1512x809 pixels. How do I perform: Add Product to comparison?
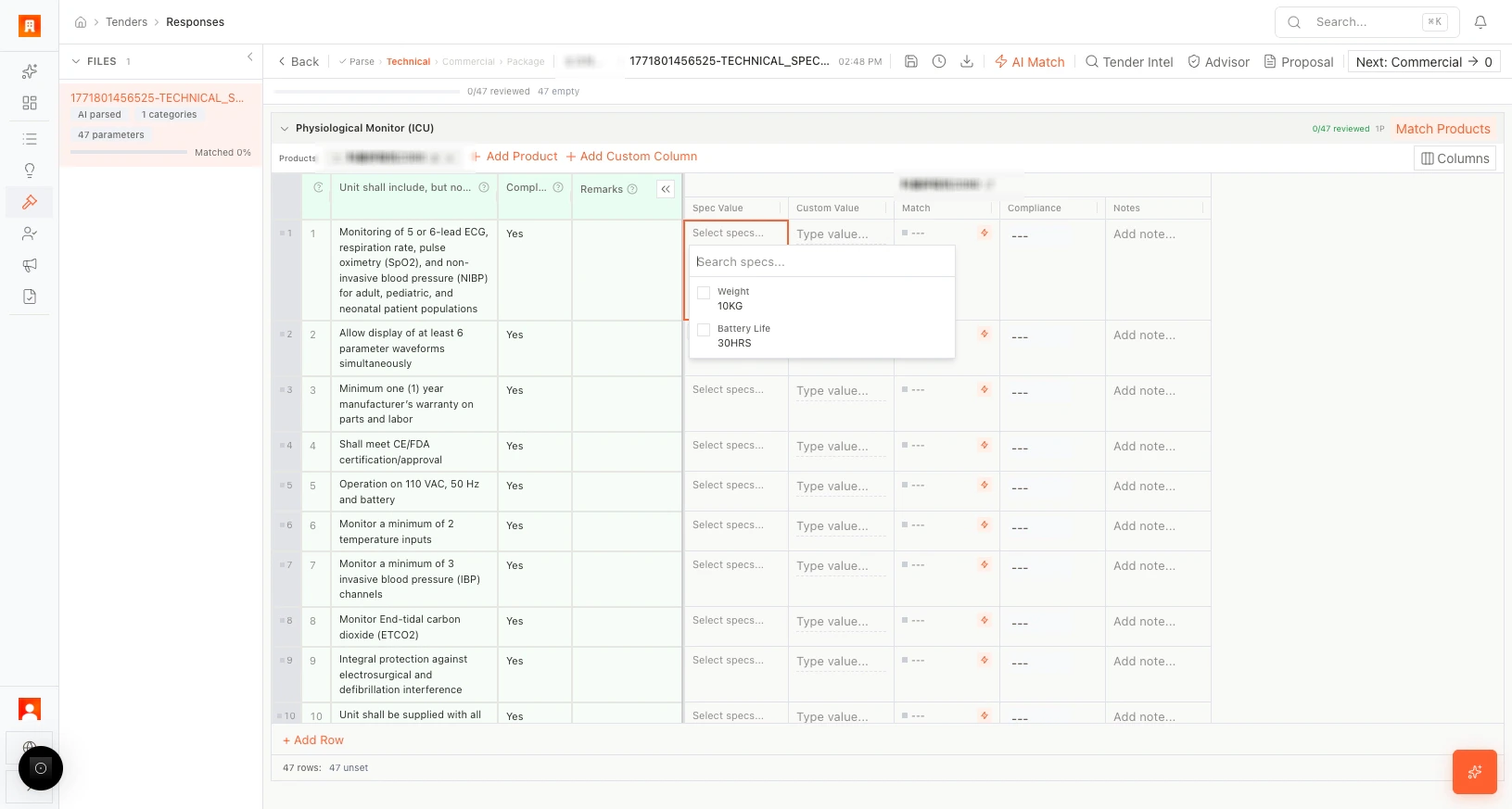pyautogui.click(x=515, y=157)
